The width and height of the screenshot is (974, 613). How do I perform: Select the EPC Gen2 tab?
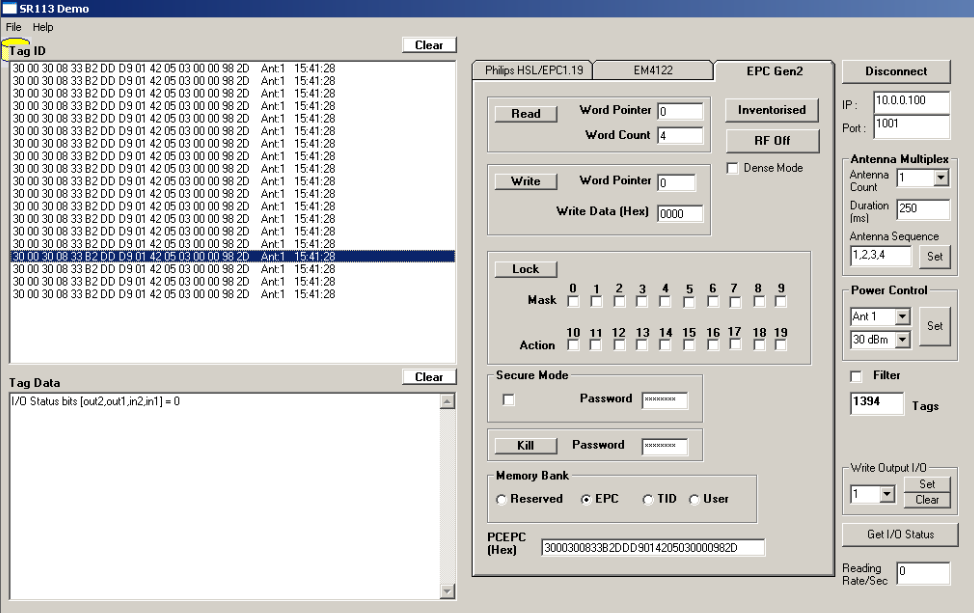point(774,71)
